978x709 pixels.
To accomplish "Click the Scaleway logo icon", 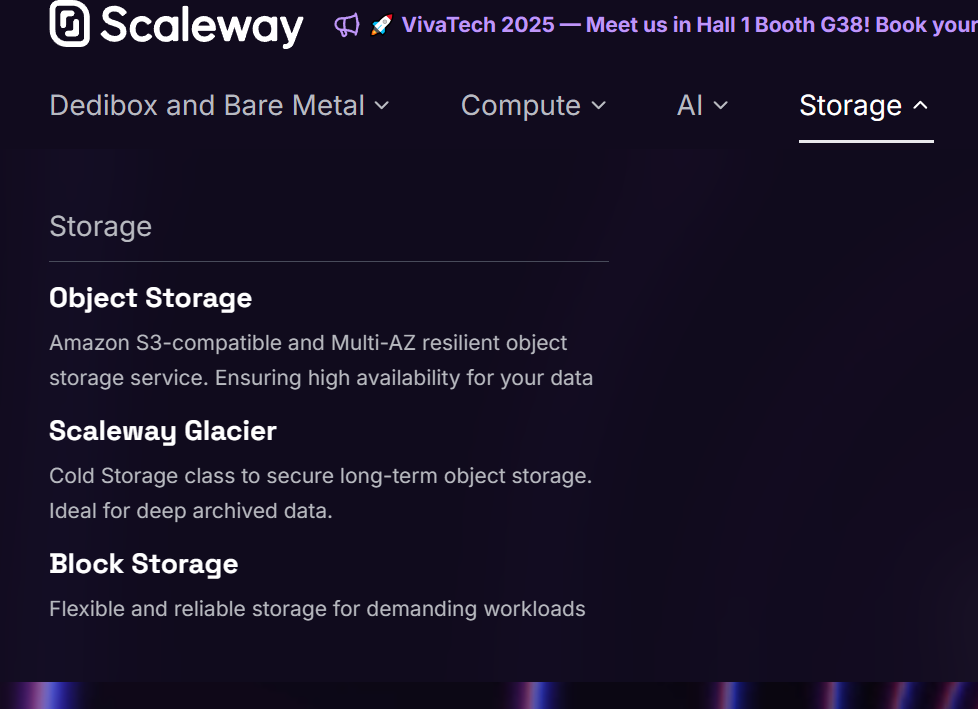I will [x=69, y=24].
